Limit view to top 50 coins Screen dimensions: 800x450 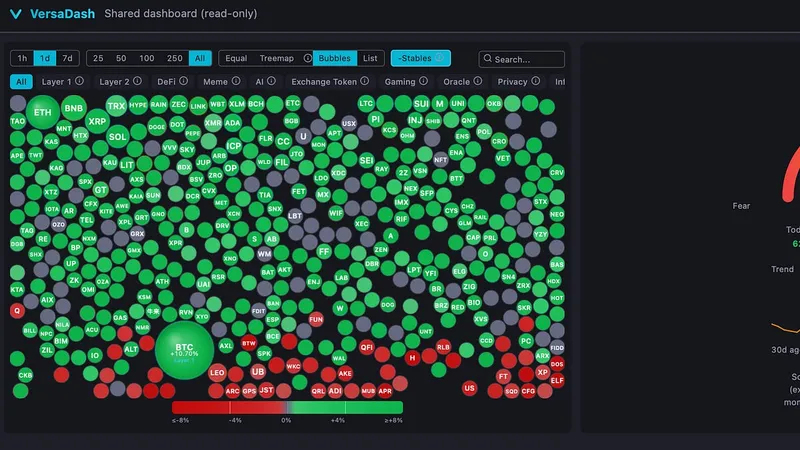[x=121, y=58]
